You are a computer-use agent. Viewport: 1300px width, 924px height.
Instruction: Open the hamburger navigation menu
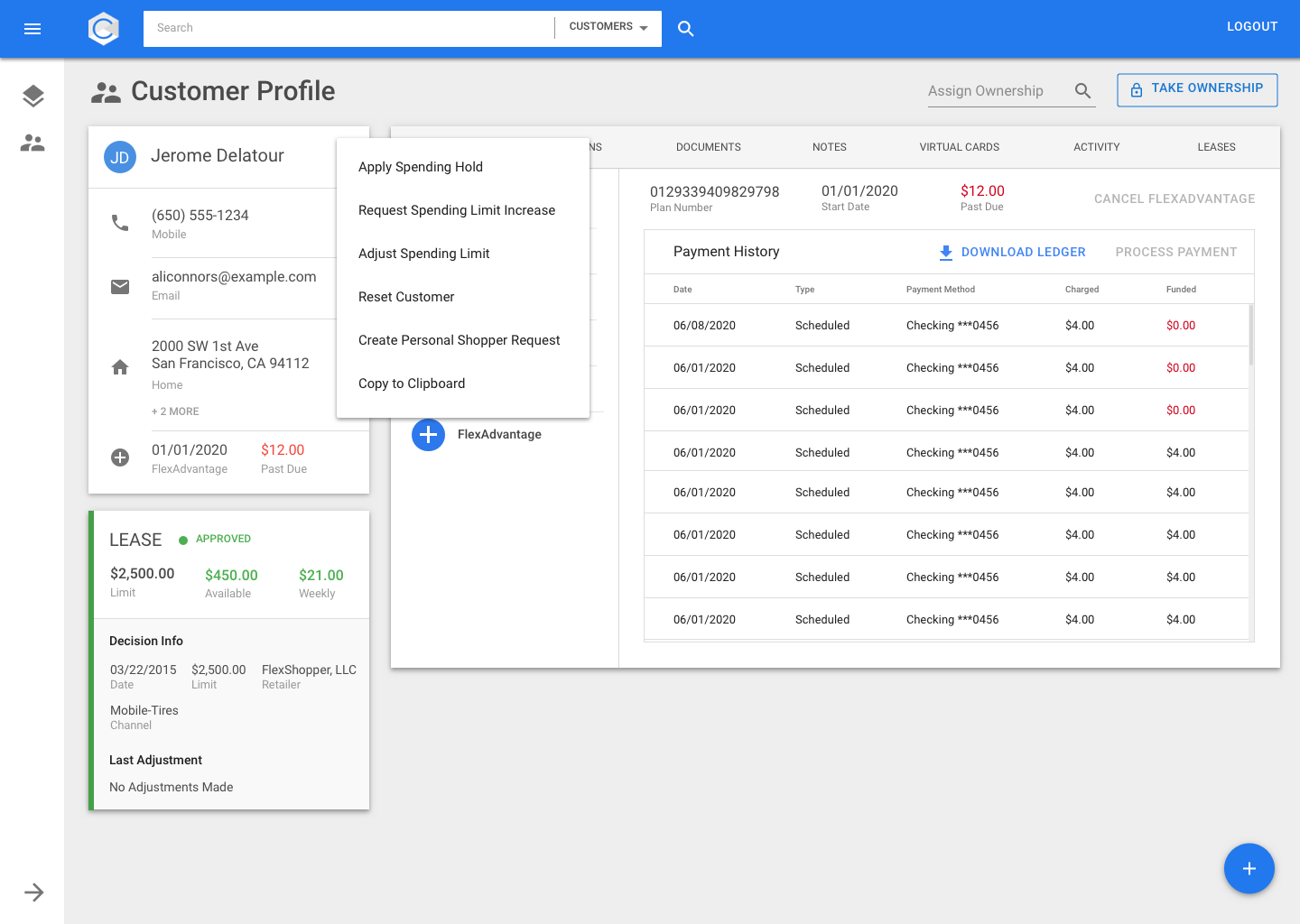[x=32, y=29]
